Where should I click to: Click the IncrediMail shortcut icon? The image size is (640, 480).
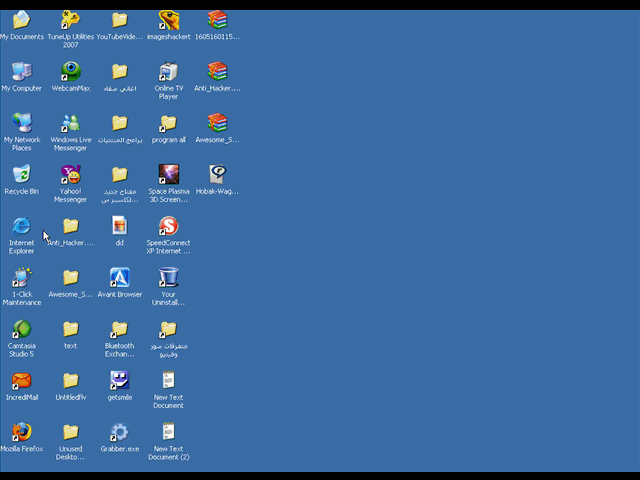click(x=22, y=381)
